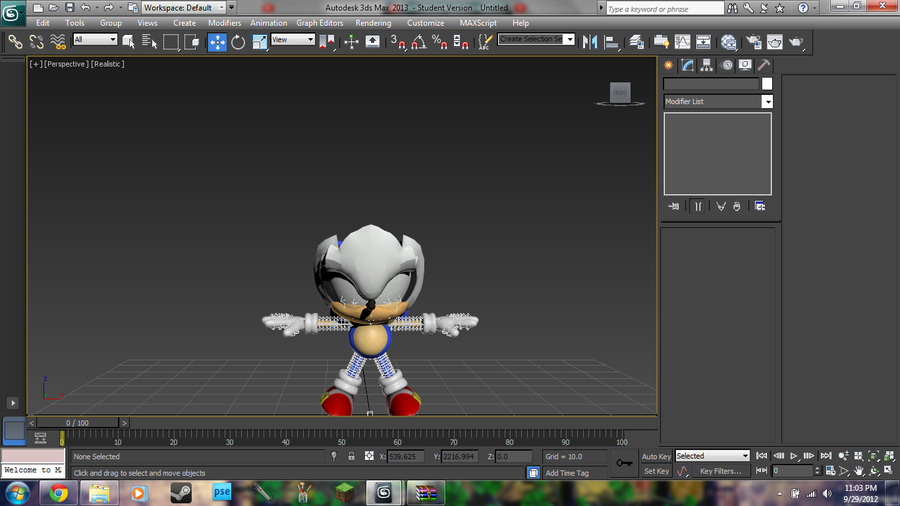The width and height of the screenshot is (900, 506).
Task: Open Workspace Default dropdown
Action: click(x=184, y=7)
